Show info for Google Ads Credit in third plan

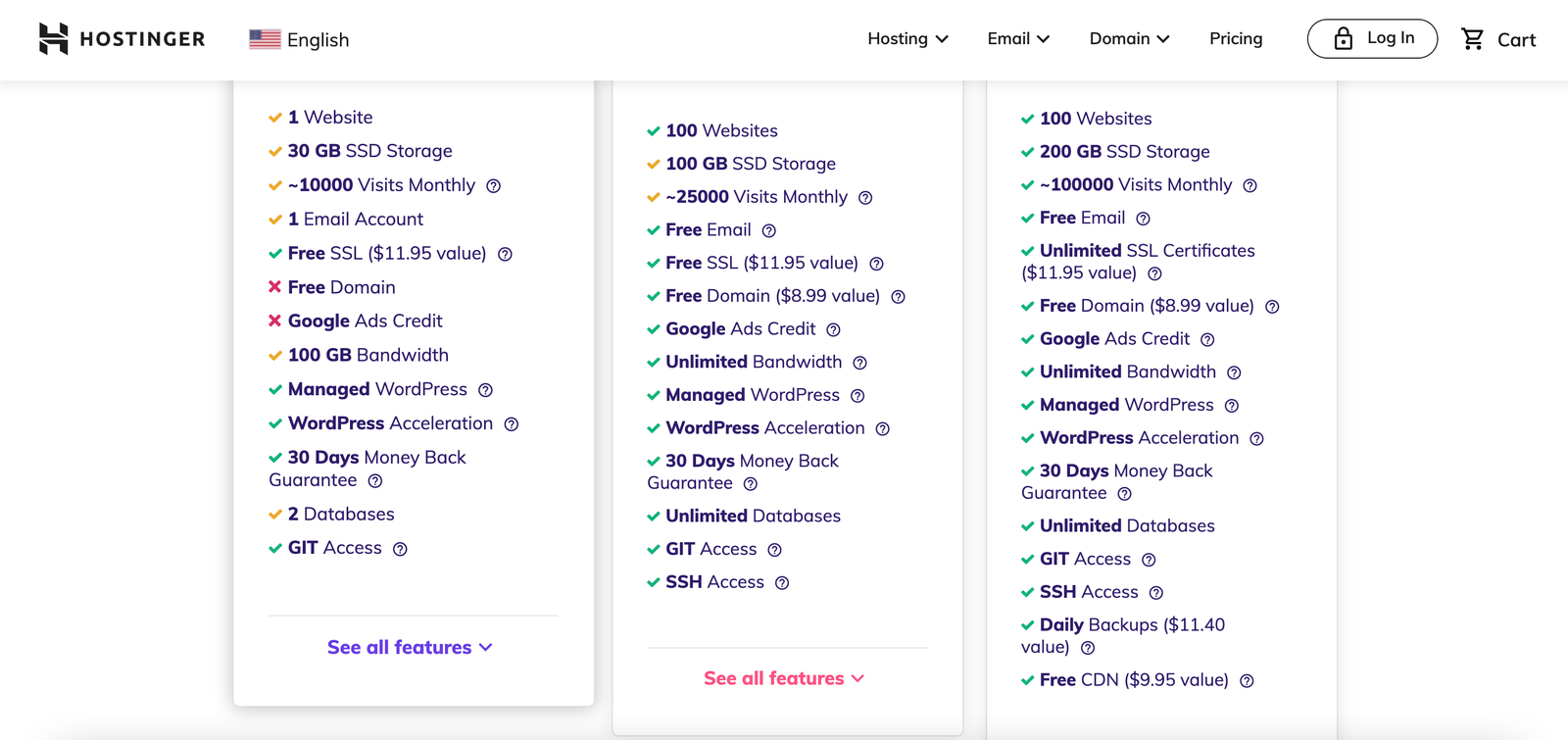tap(1207, 340)
